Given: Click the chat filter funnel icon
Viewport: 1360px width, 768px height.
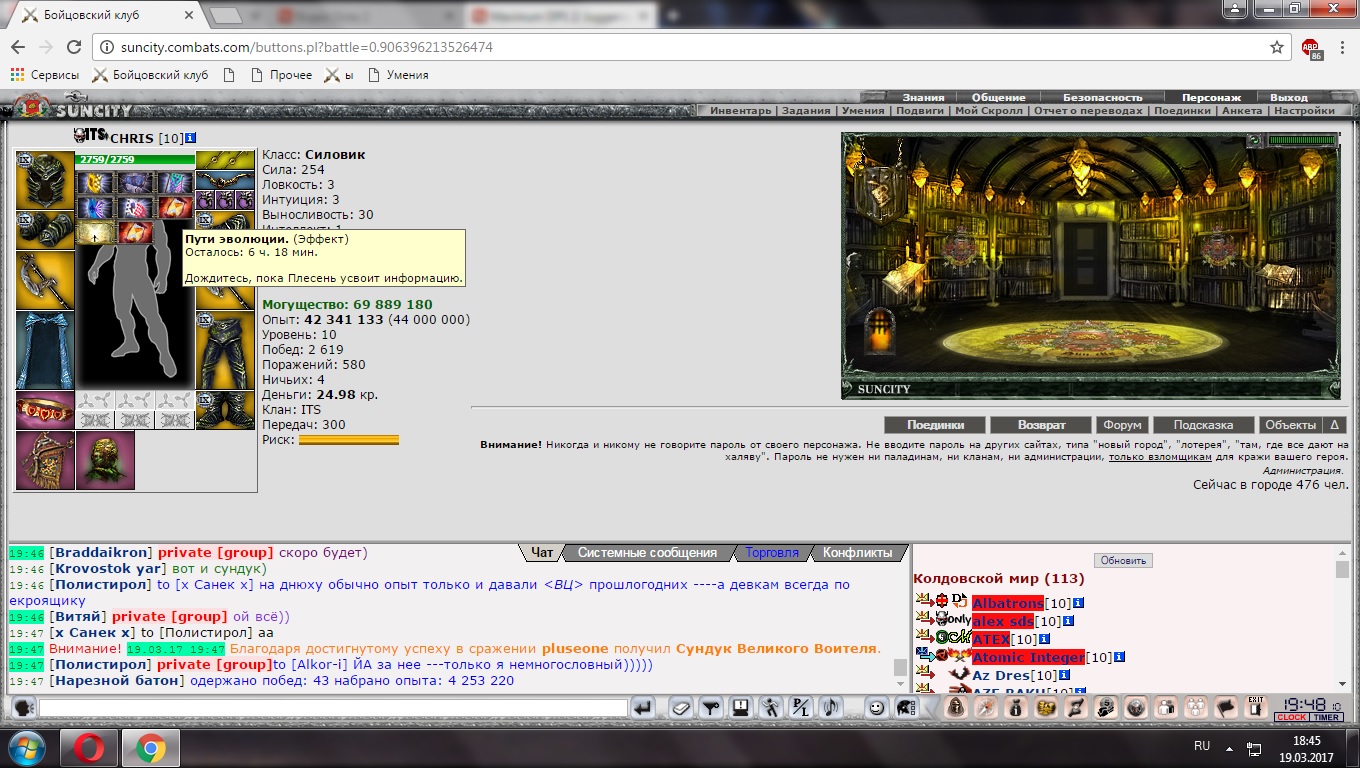Looking at the screenshot, I should click(710, 707).
